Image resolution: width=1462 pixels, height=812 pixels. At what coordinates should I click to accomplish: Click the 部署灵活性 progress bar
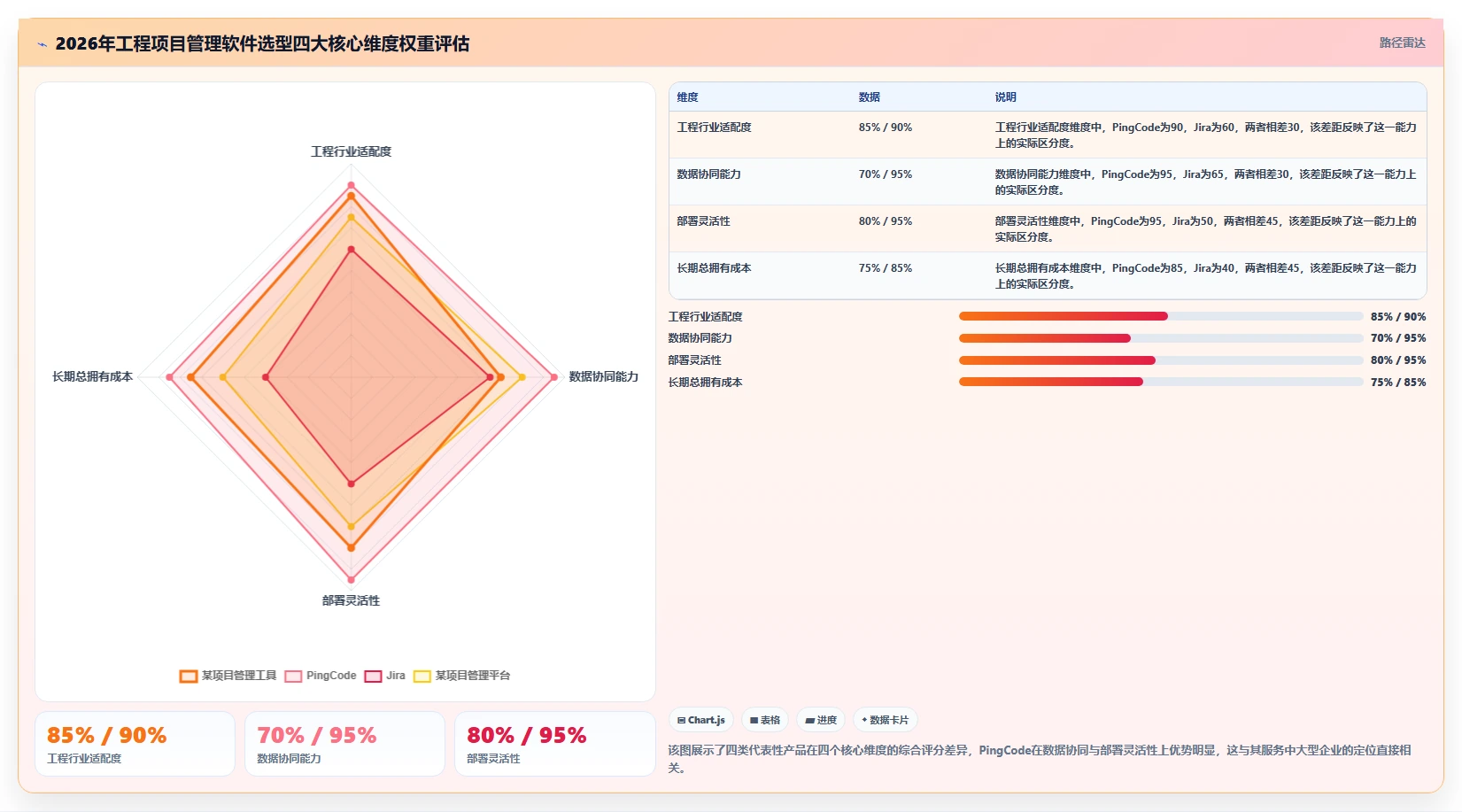click(1161, 360)
